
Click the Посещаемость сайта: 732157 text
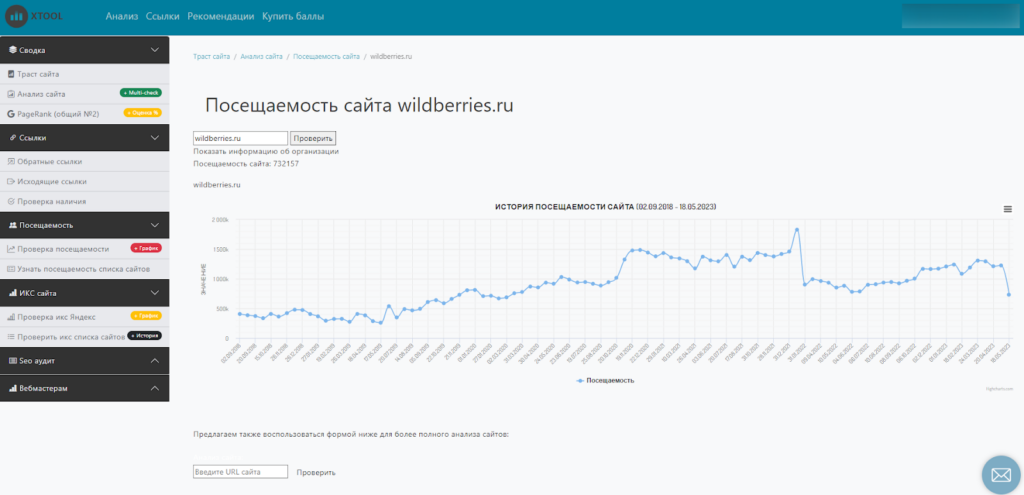pos(246,163)
